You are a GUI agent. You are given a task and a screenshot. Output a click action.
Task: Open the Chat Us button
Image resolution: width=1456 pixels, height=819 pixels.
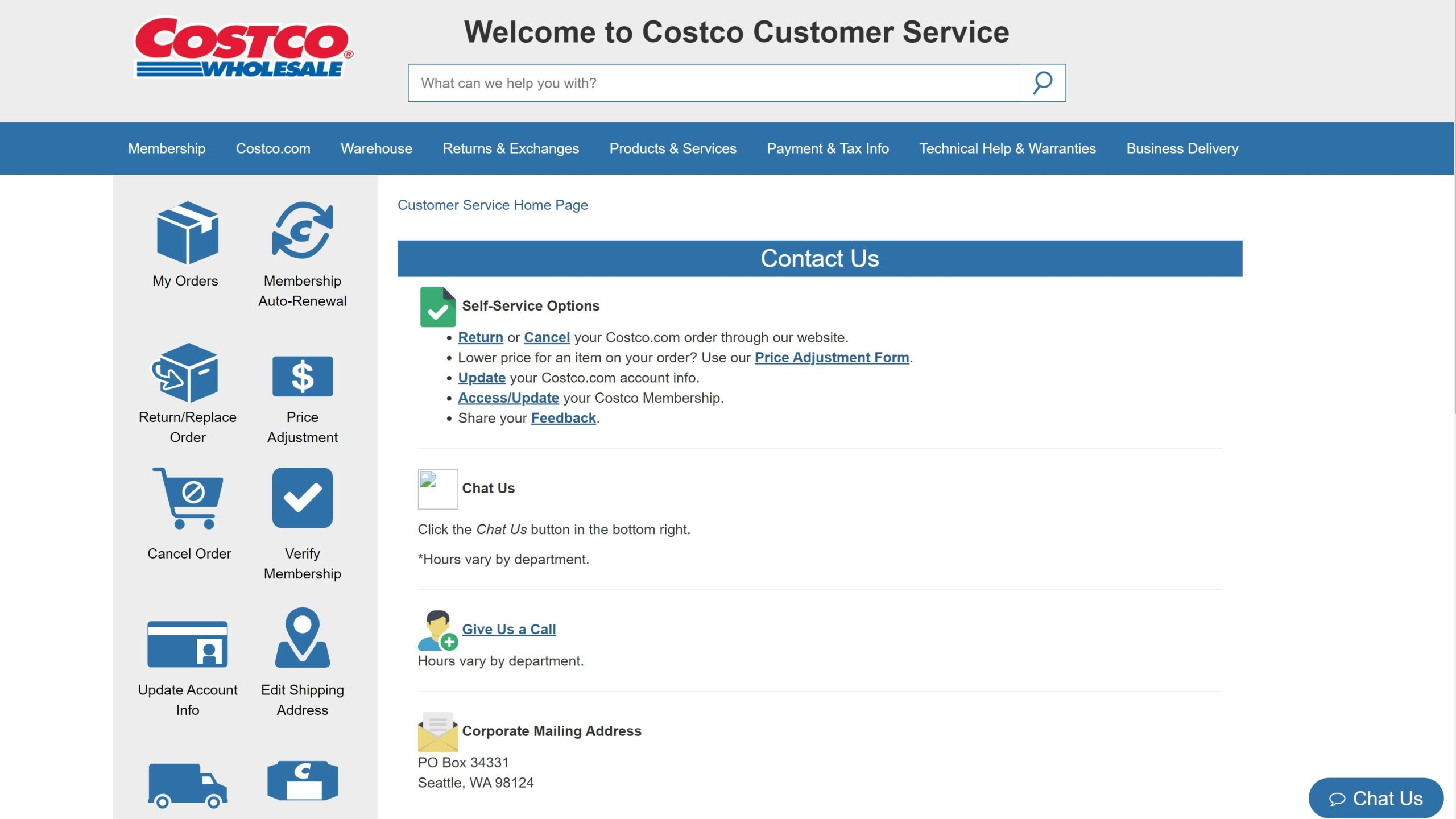click(1375, 797)
